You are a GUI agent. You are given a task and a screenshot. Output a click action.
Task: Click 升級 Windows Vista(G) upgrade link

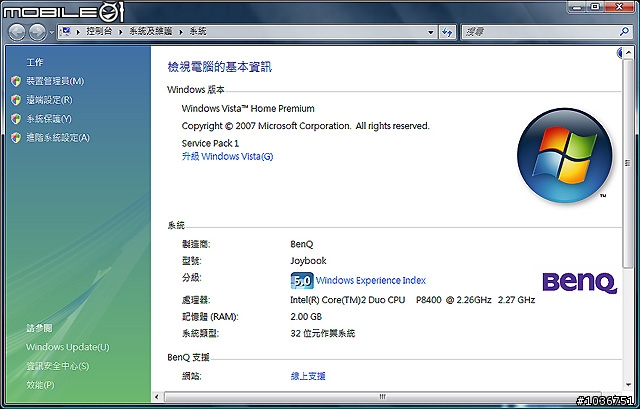227,156
